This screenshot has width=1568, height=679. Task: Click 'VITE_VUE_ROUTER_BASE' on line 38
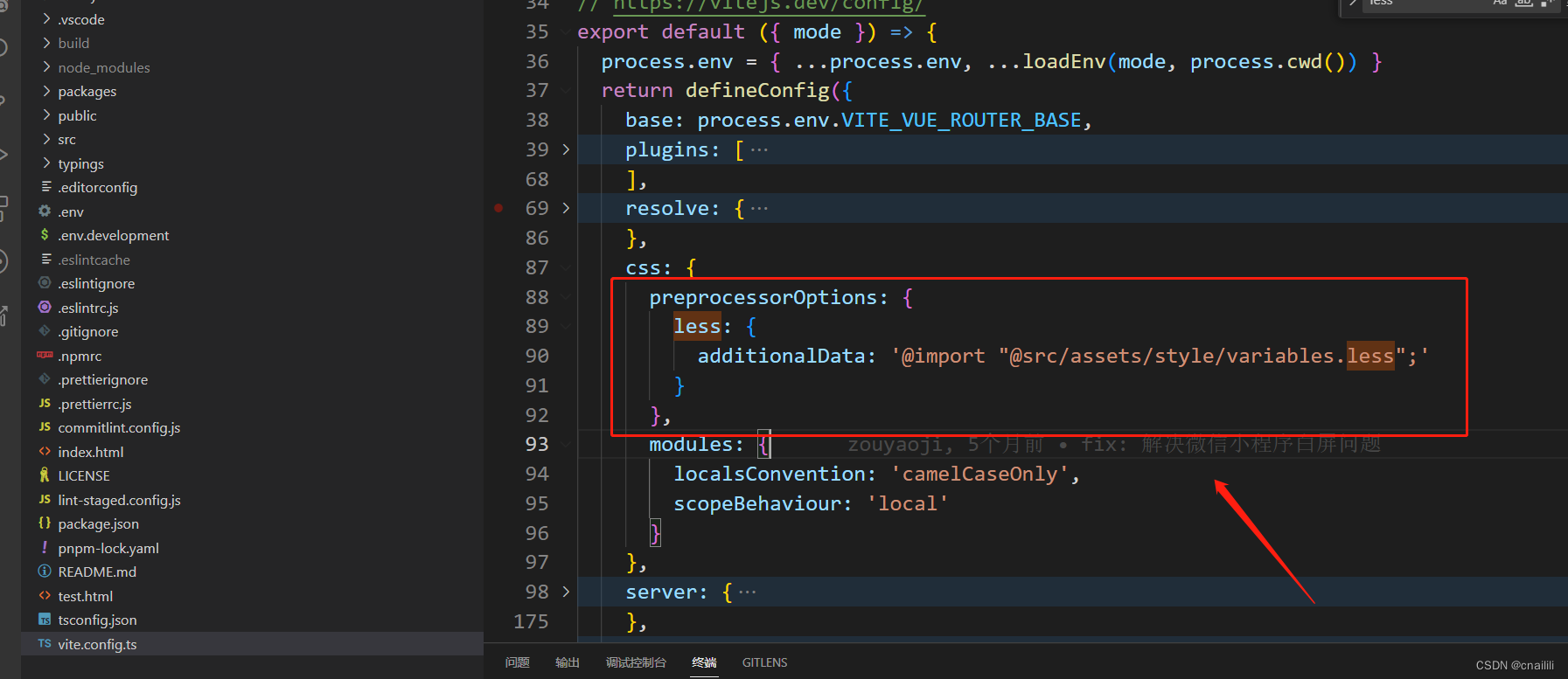click(962, 120)
